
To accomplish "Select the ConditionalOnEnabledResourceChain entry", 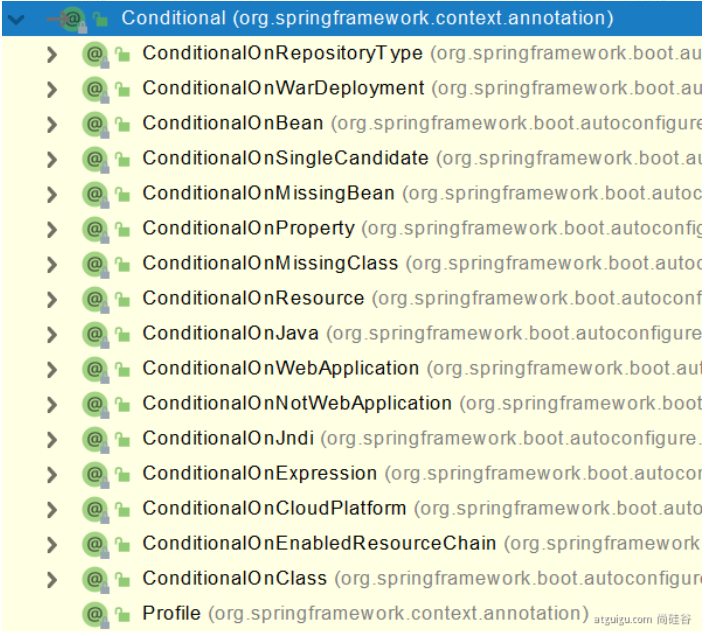I will click(319, 544).
